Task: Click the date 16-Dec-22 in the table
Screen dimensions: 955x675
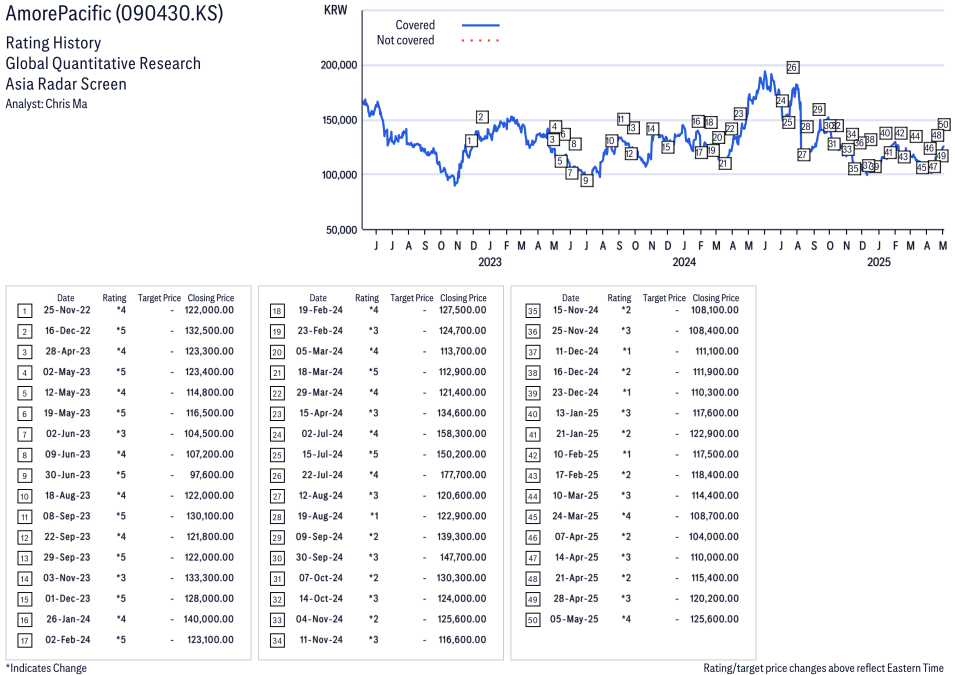Action: 68,331
